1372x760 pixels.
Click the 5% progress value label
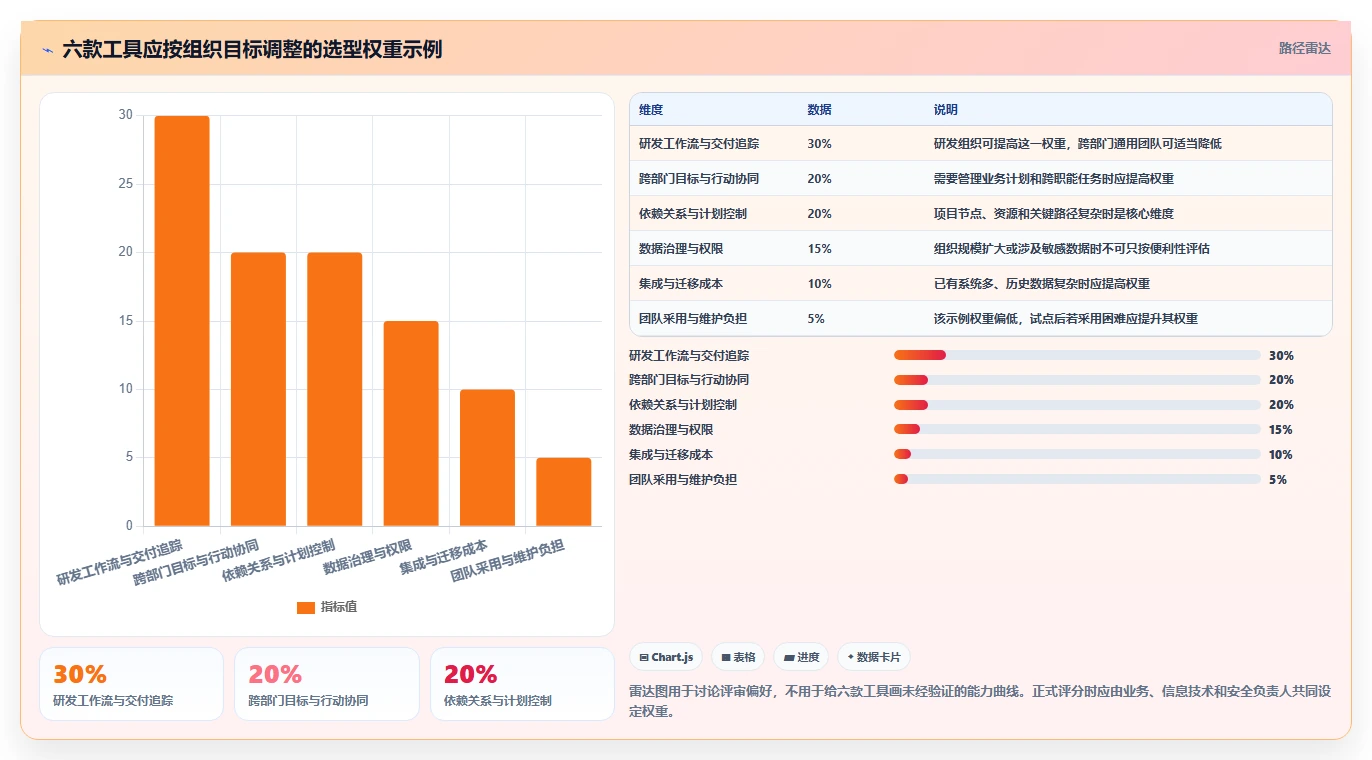tap(1278, 480)
